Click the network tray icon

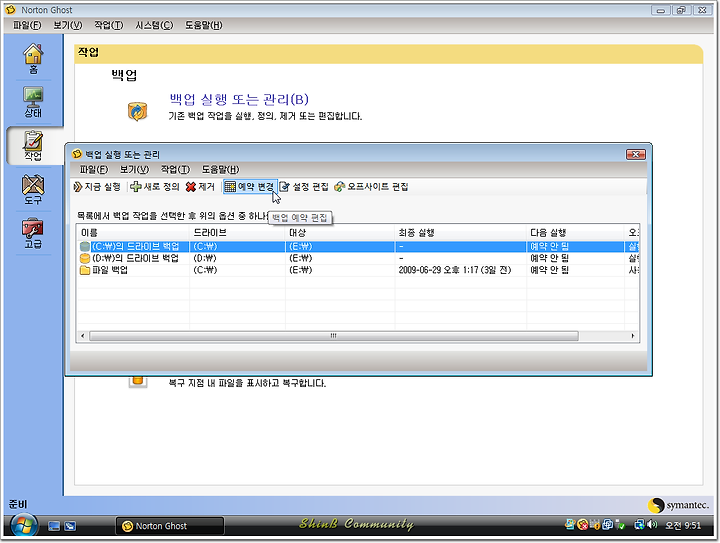tap(639, 524)
